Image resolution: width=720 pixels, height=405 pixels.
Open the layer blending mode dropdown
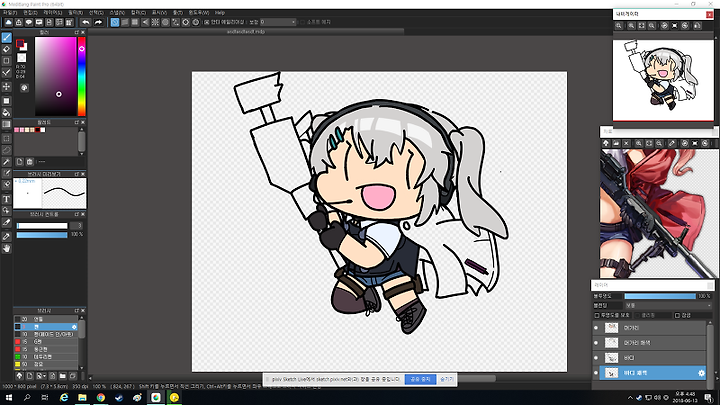pyautogui.click(x=668, y=305)
